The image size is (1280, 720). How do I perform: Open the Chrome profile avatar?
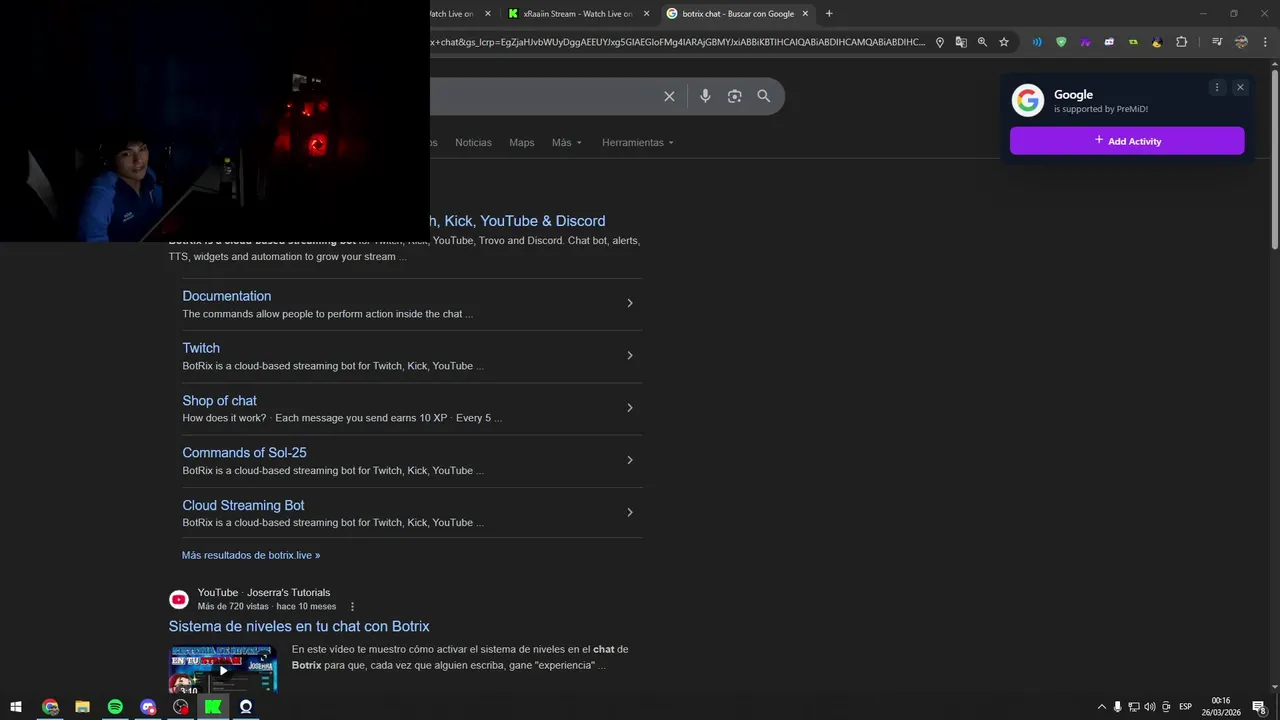click(1241, 42)
